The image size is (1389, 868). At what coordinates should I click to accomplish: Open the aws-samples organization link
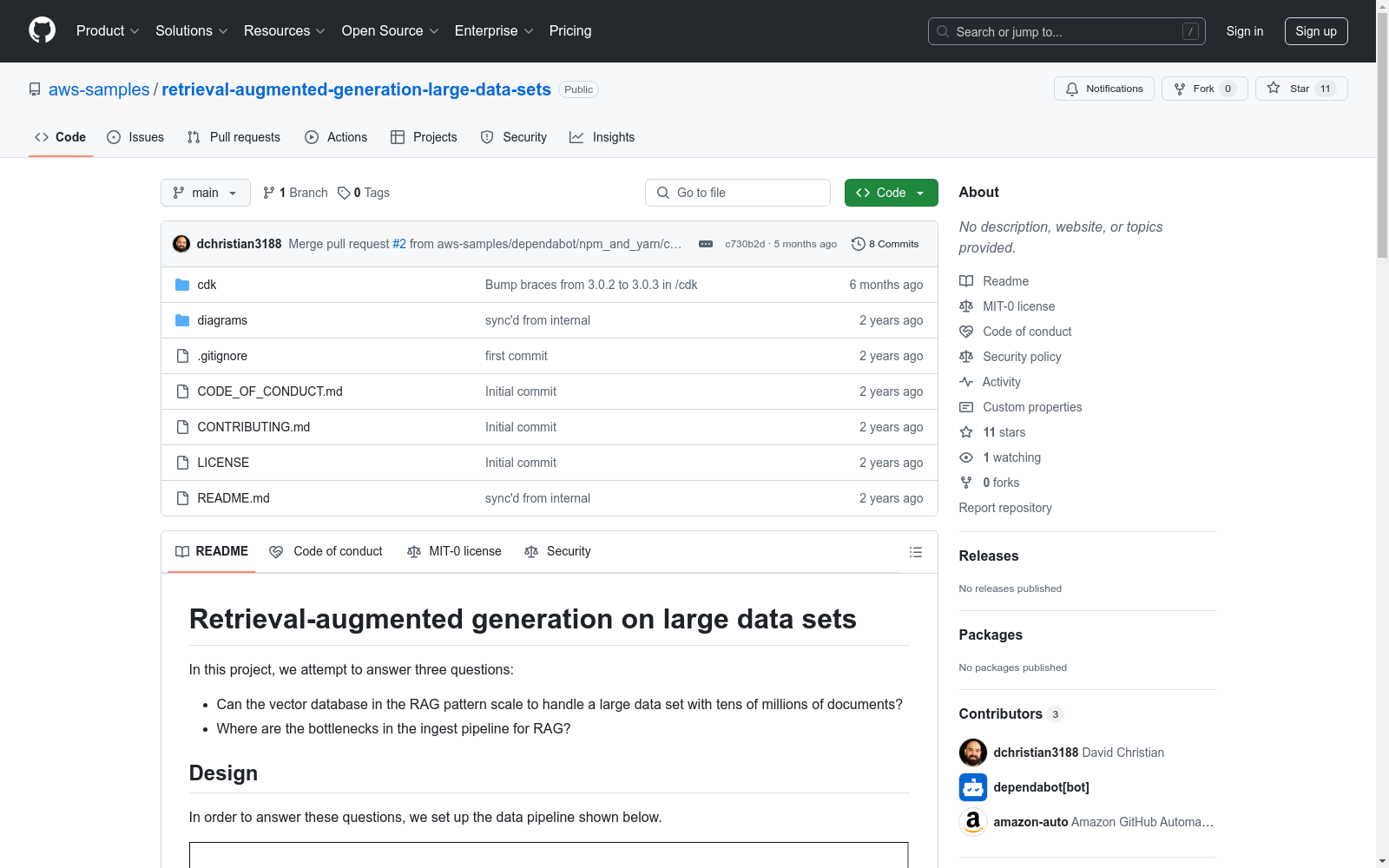[99, 89]
